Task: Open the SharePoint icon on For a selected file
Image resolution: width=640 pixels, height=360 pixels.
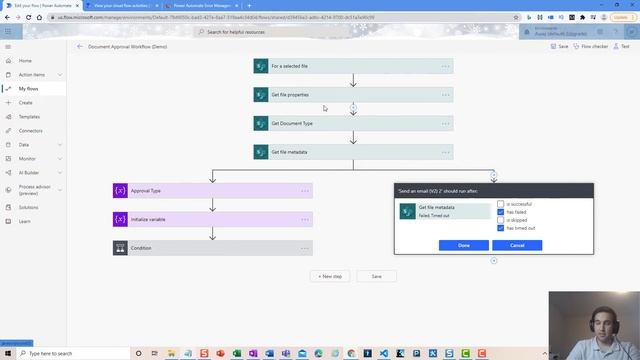Action: [x=260, y=66]
